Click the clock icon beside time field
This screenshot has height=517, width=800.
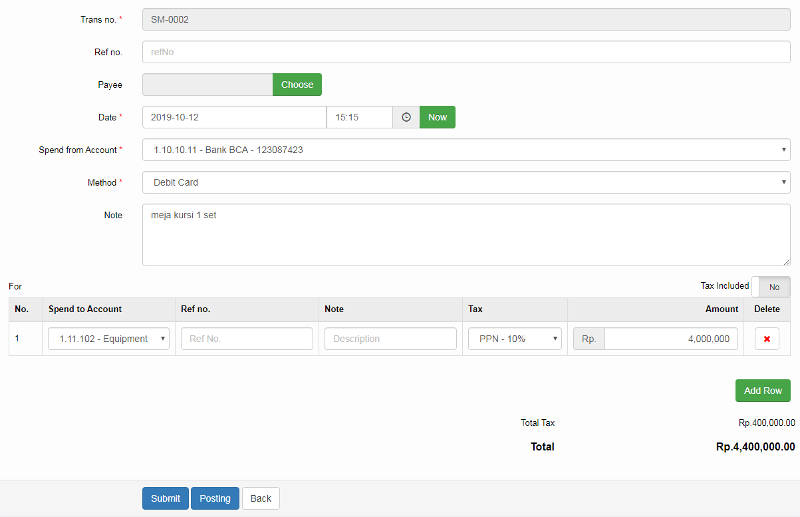coord(406,117)
